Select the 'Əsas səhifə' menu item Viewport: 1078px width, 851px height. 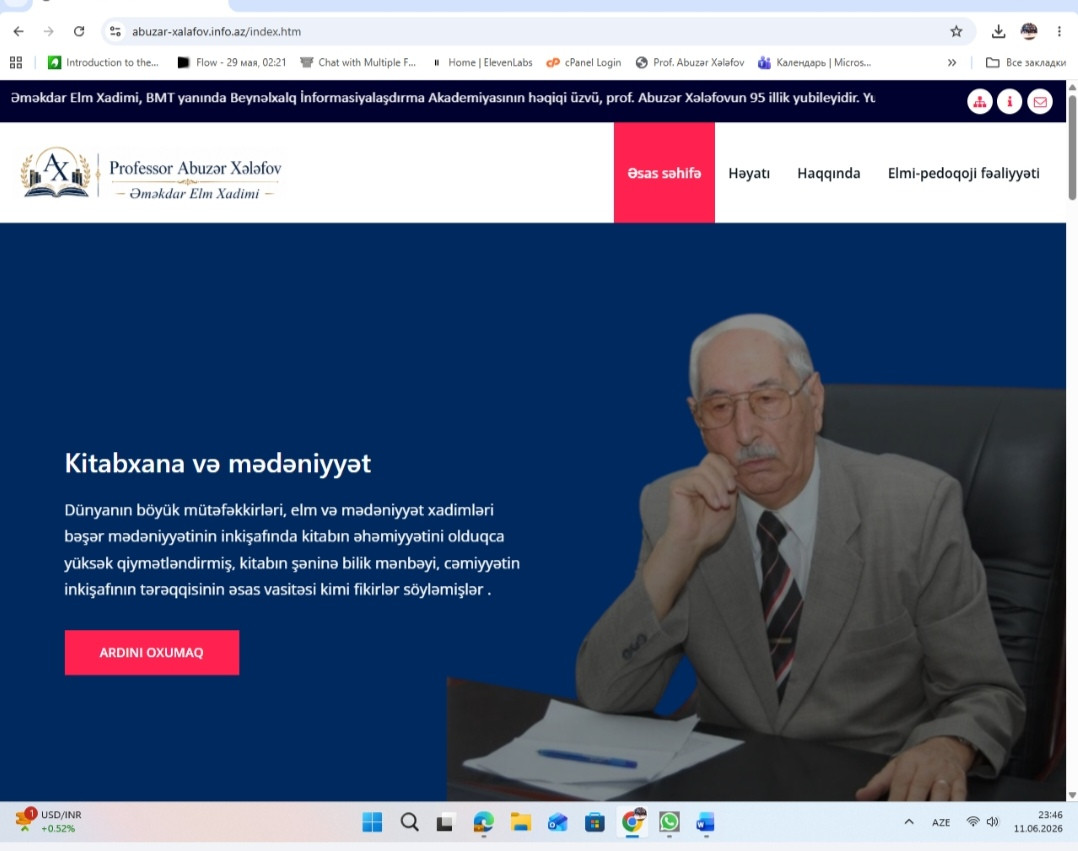tap(664, 173)
